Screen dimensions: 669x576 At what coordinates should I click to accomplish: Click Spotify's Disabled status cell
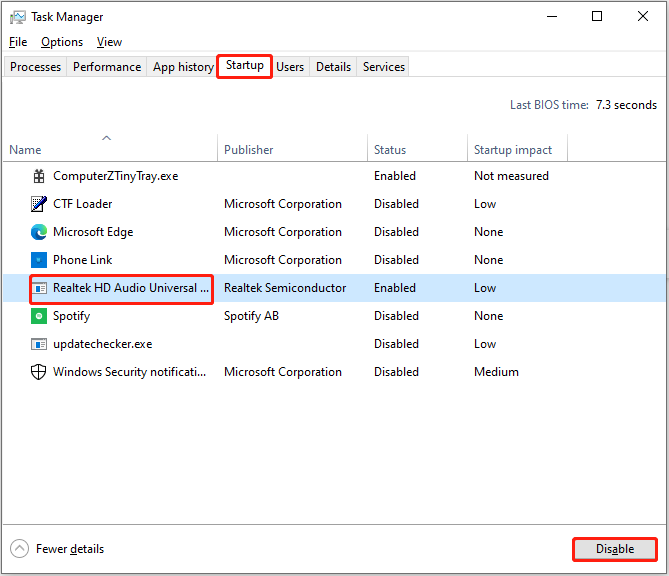click(x=396, y=316)
